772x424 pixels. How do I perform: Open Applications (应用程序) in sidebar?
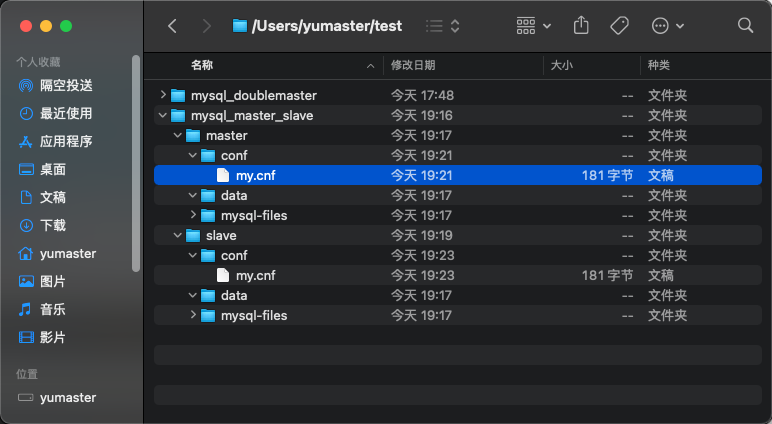coord(66,142)
